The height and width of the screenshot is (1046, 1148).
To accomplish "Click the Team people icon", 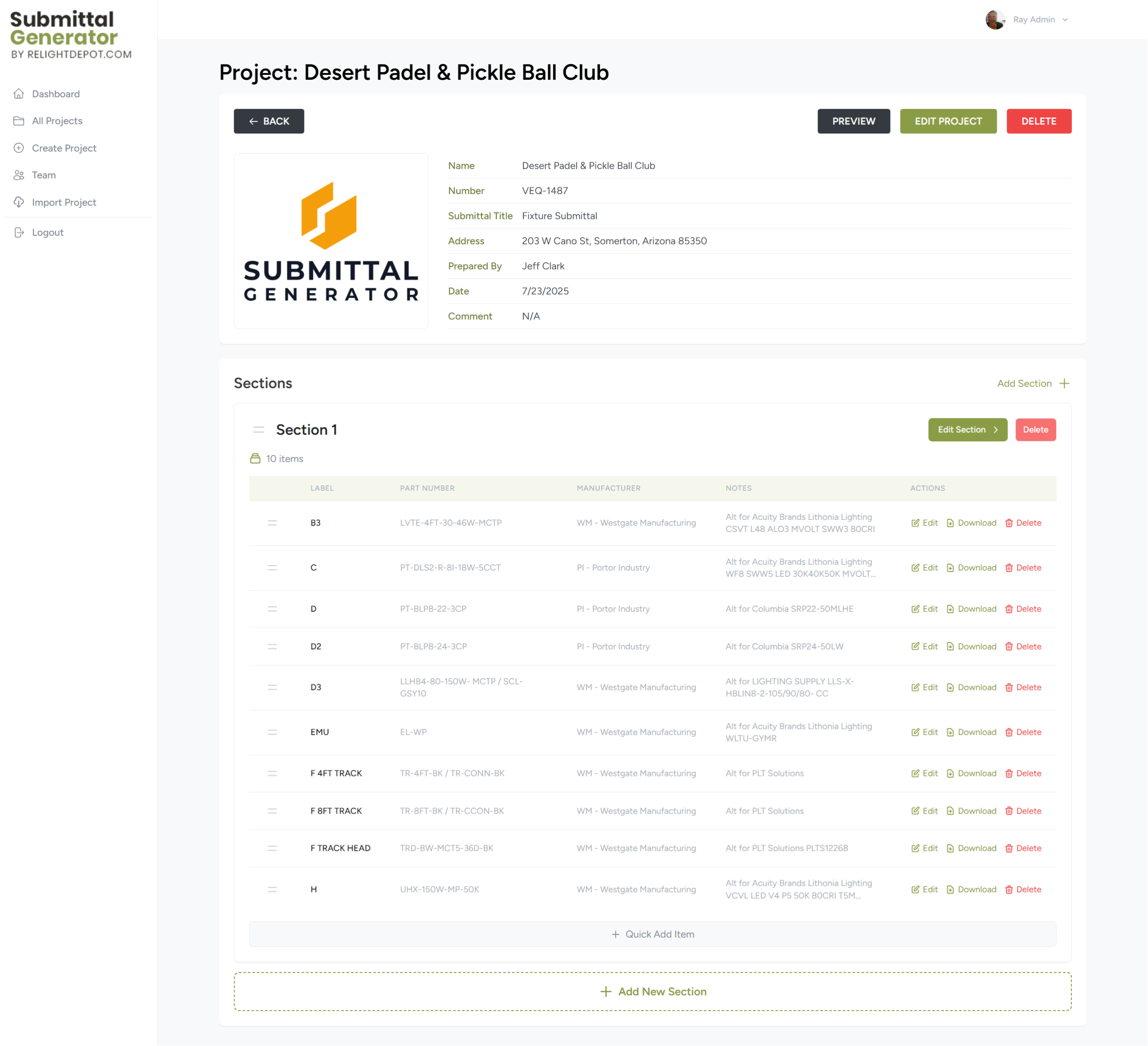I will tap(19, 175).
